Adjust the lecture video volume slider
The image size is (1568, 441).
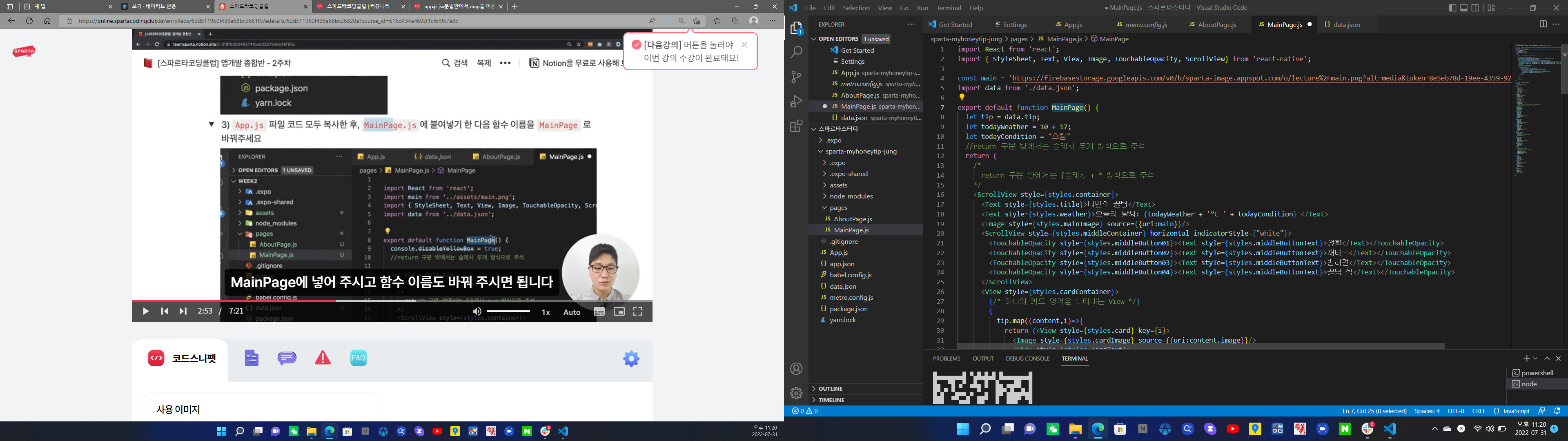tap(509, 312)
